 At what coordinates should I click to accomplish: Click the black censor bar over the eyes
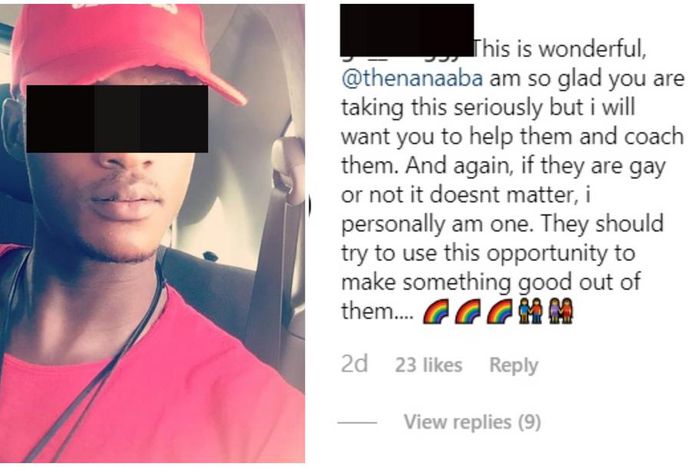point(117,119)
